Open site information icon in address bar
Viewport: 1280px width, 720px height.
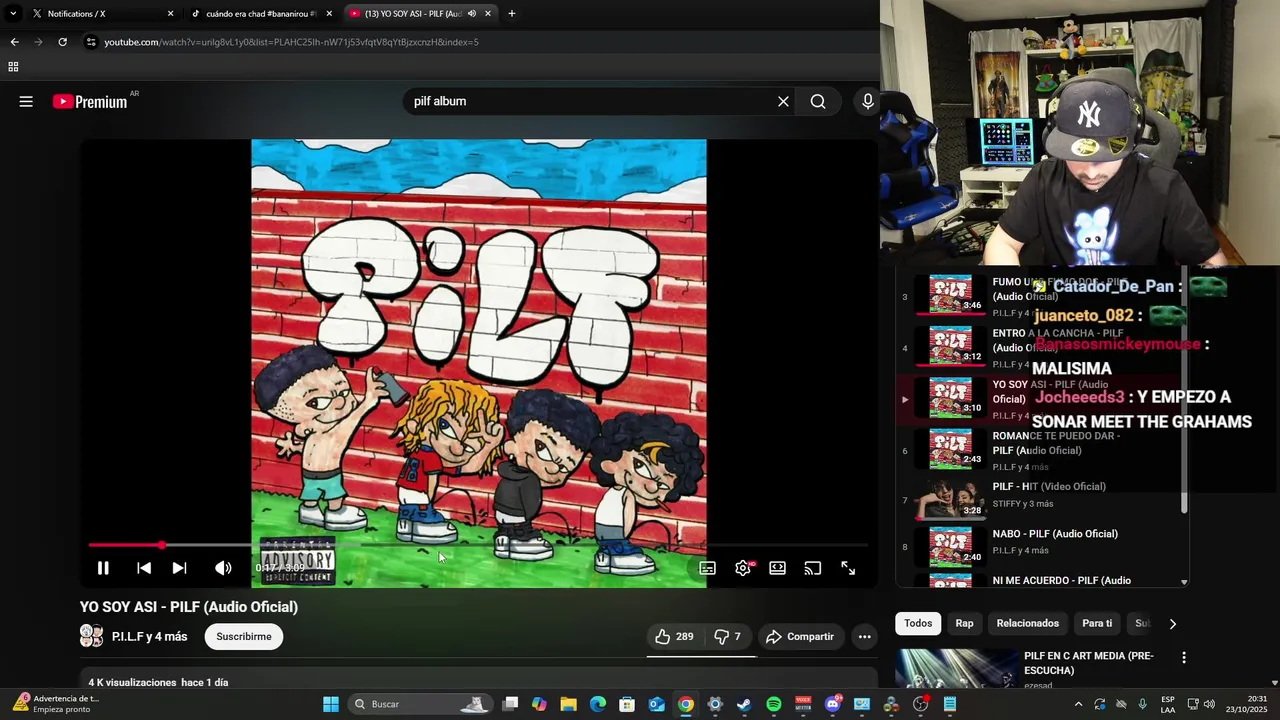point(91,42)
